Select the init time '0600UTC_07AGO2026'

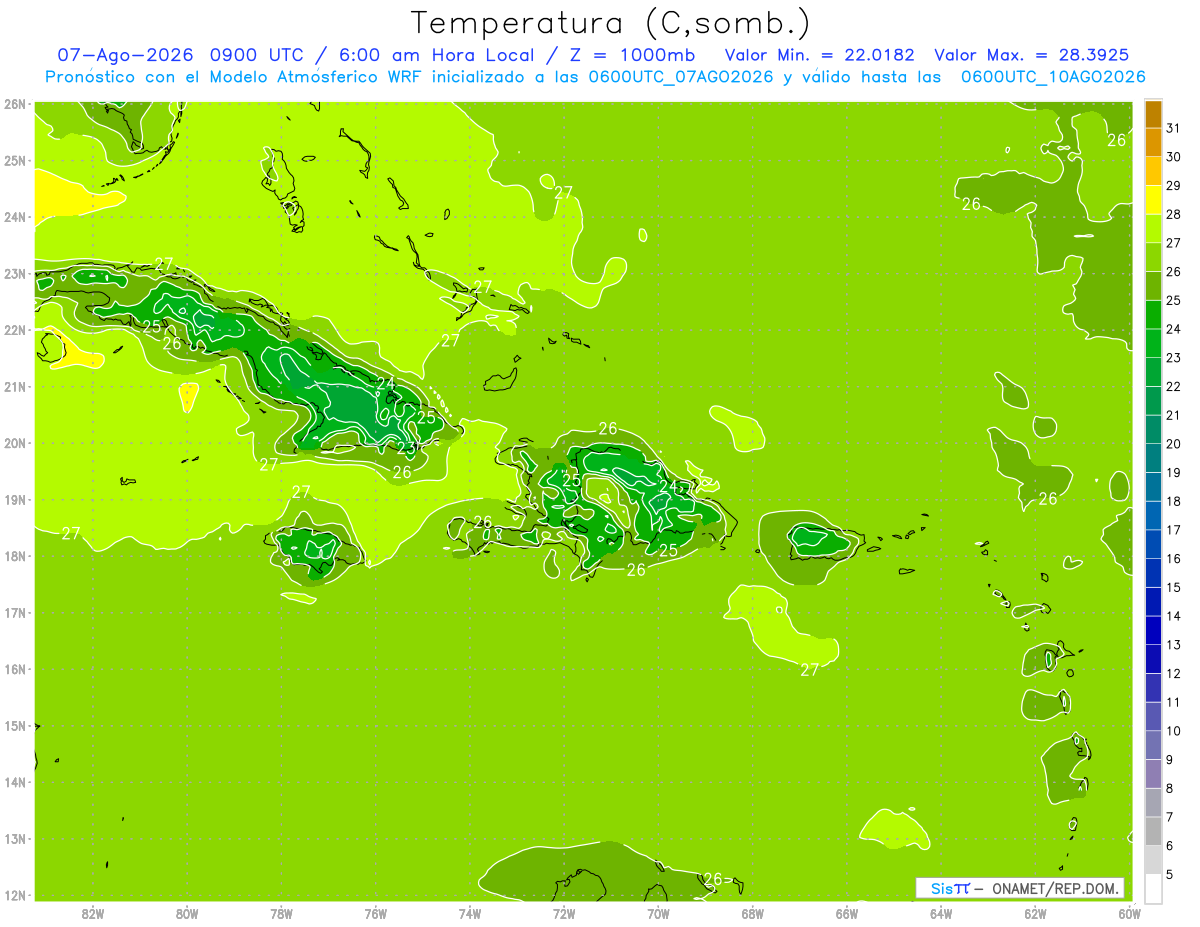click(680, 77)
